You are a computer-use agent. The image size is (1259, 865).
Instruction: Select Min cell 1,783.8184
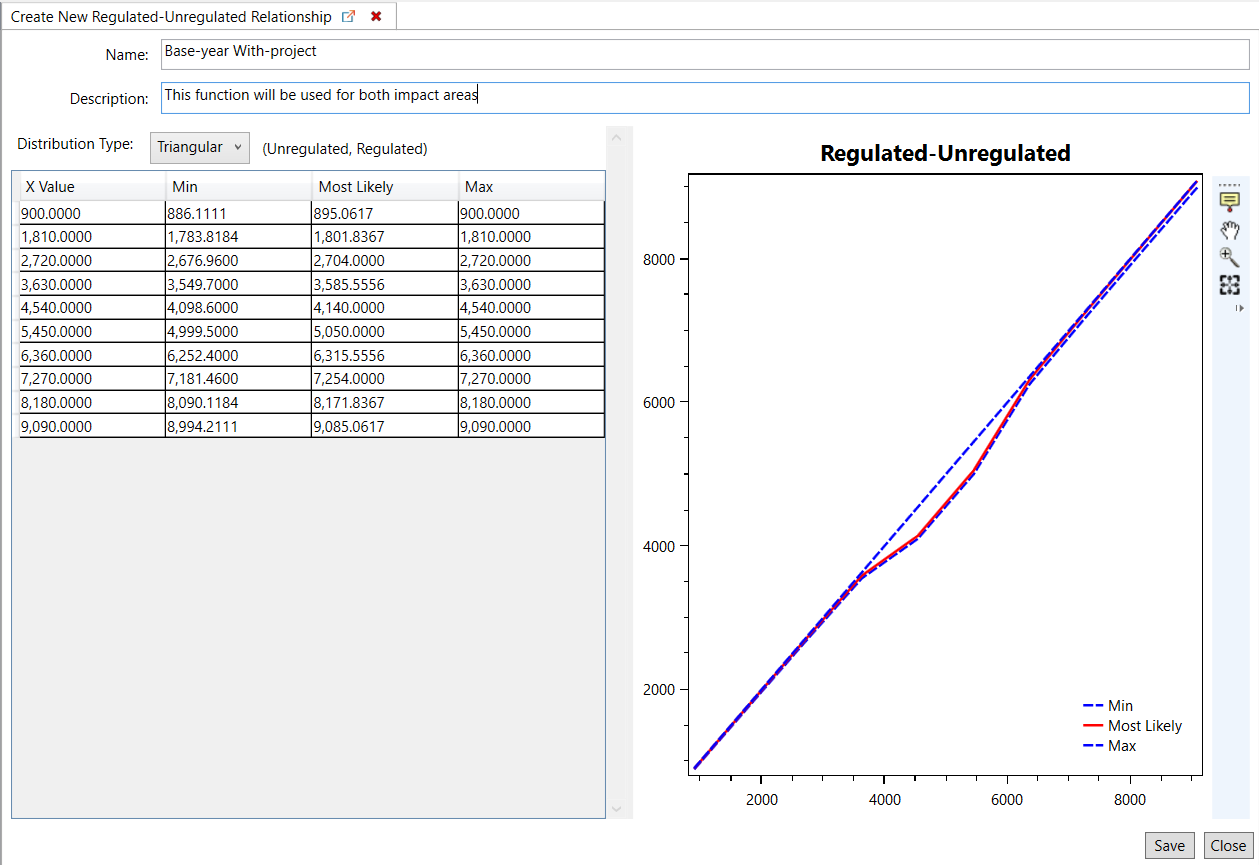coord(239,237)
